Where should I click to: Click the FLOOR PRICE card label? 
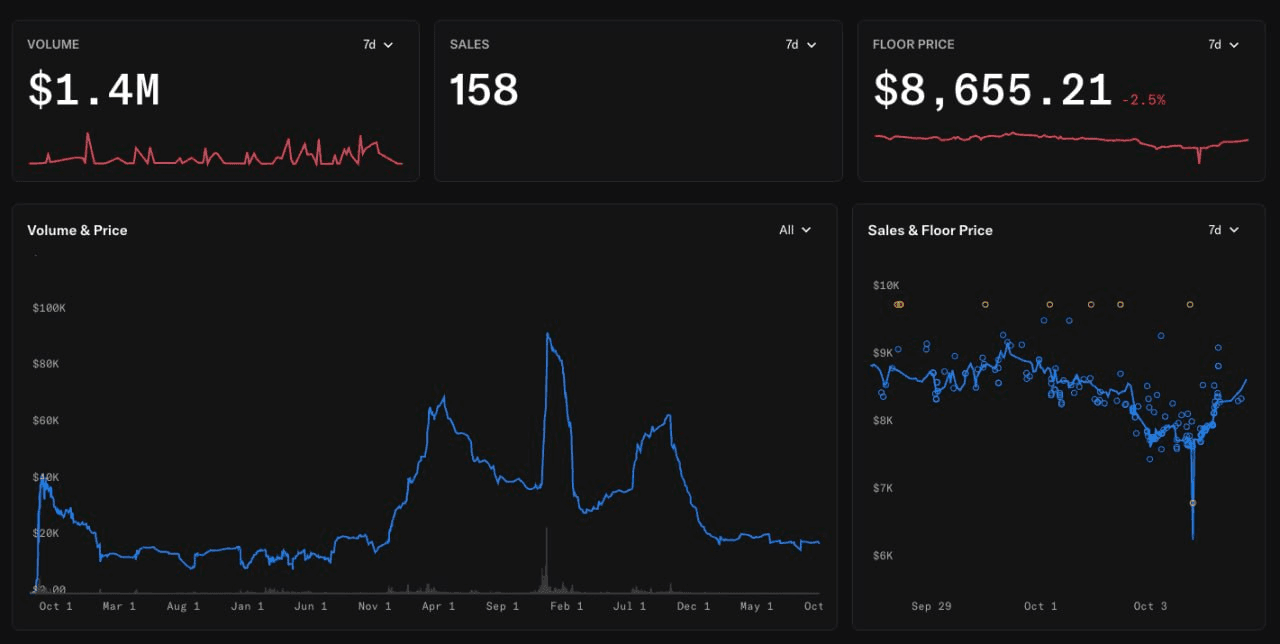(913, 45)
